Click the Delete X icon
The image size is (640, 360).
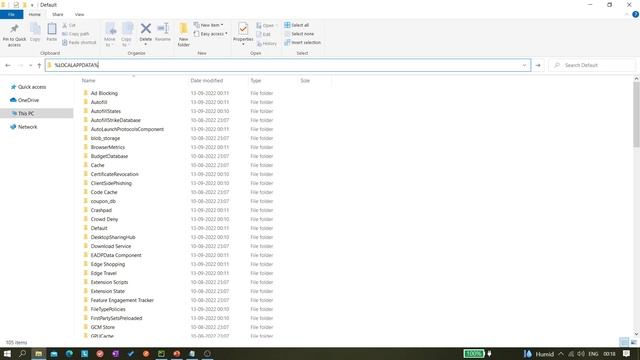pyautogui.click(x=146, y=29)
